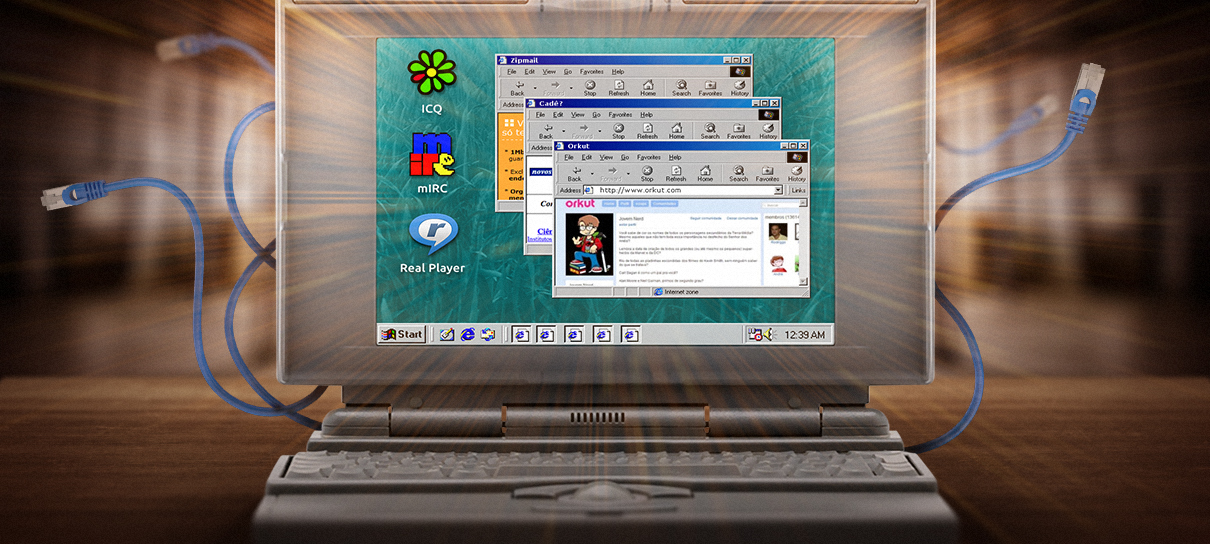Open the Favorites menu in Cadê? window
Viewport: 1210px width, 544px height.
click(621, 115)
